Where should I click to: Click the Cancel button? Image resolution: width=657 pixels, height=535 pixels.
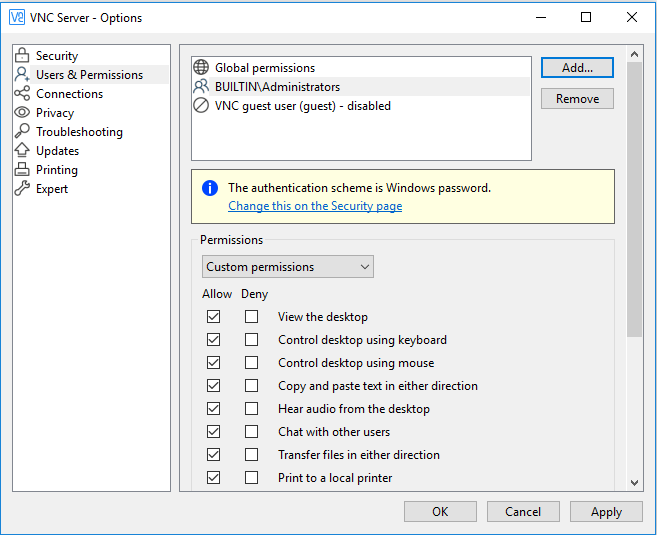pyautogui.click(x=523, y=512)
